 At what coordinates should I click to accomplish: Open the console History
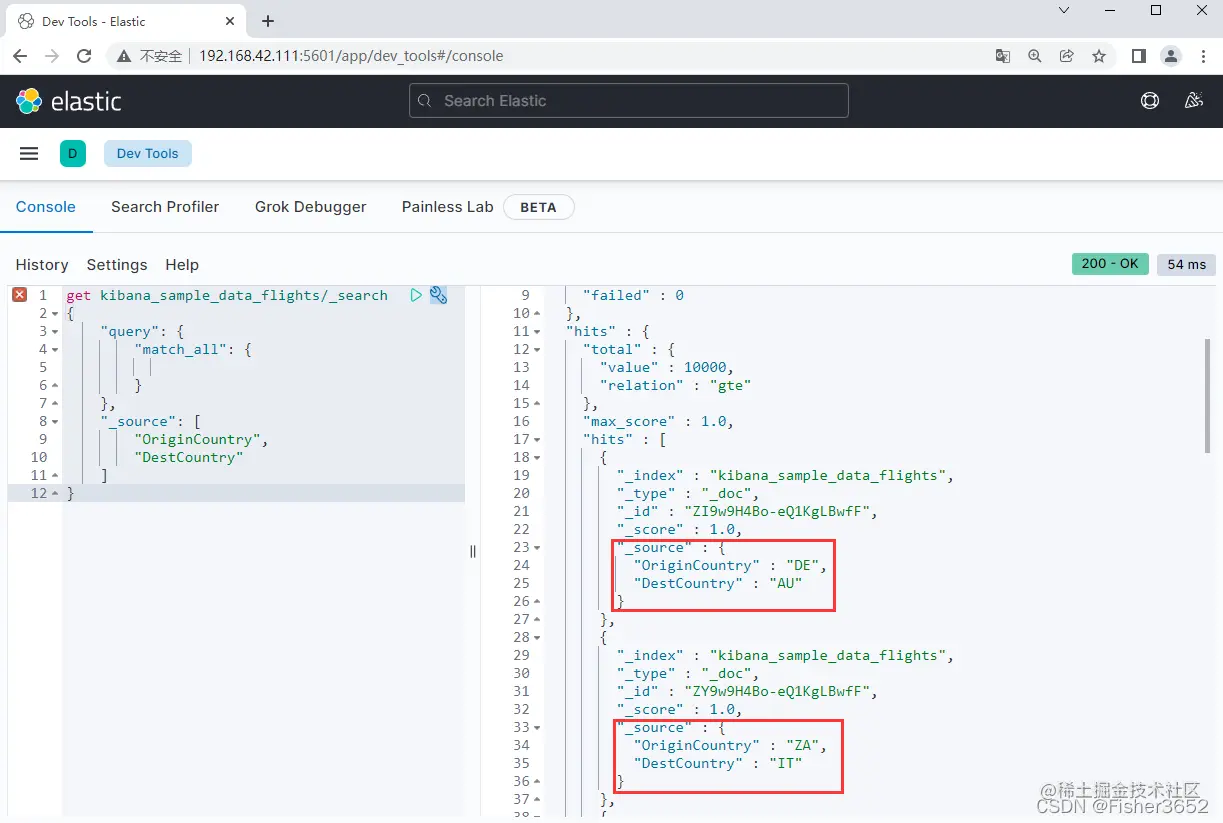[42, 265]
